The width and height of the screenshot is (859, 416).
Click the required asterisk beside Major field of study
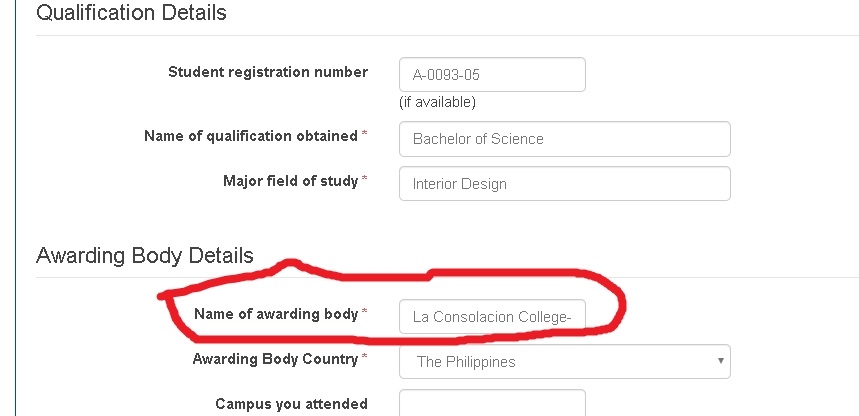[x=365, y=181]
